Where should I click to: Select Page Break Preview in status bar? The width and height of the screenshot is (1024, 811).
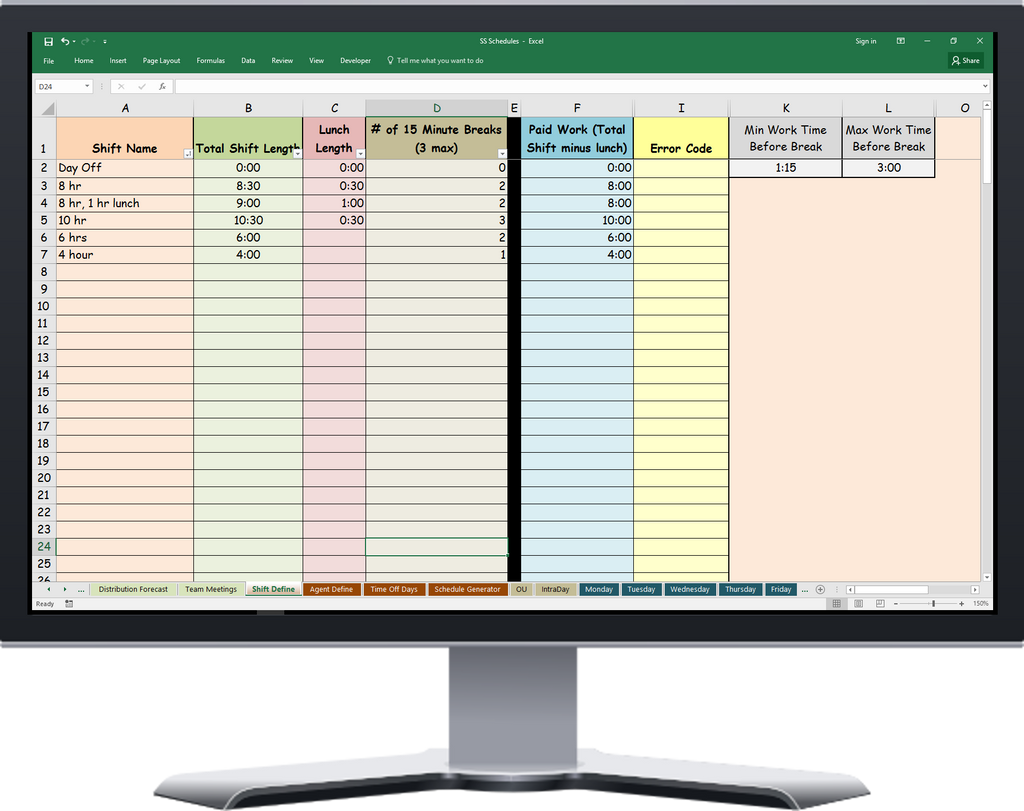880,603
